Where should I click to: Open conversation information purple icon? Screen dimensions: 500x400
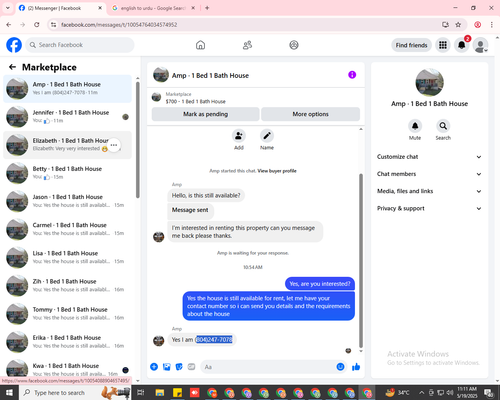click(352, 75)
